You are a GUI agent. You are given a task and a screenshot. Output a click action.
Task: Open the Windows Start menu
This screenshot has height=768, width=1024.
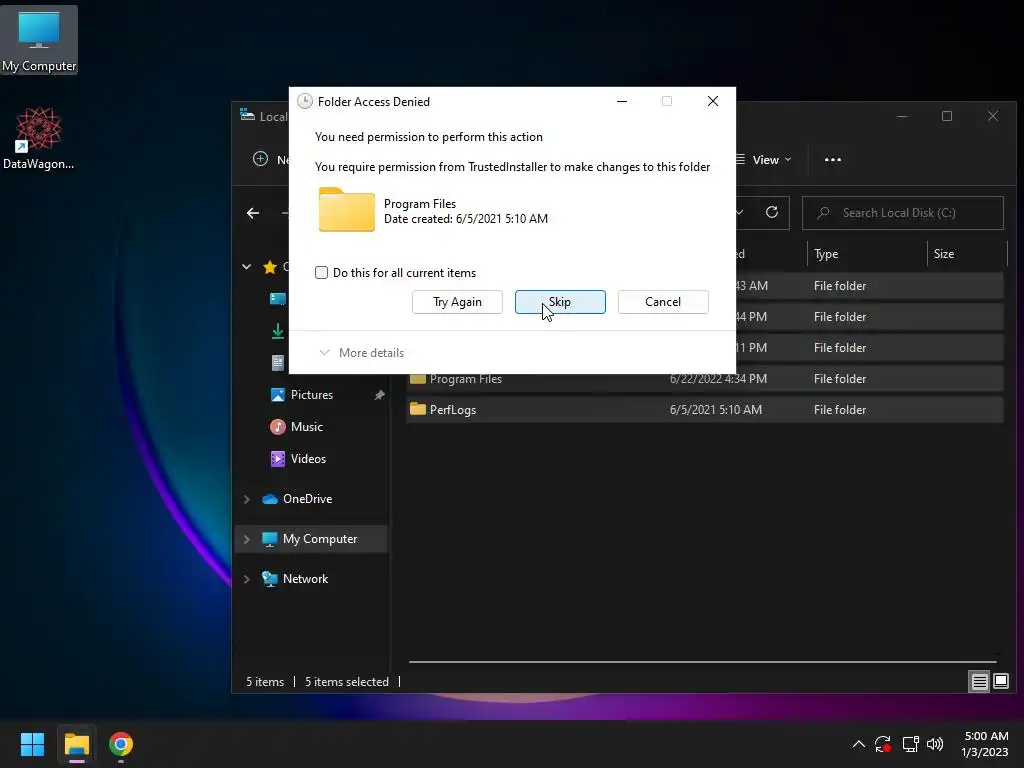click(x=32, y=744)
